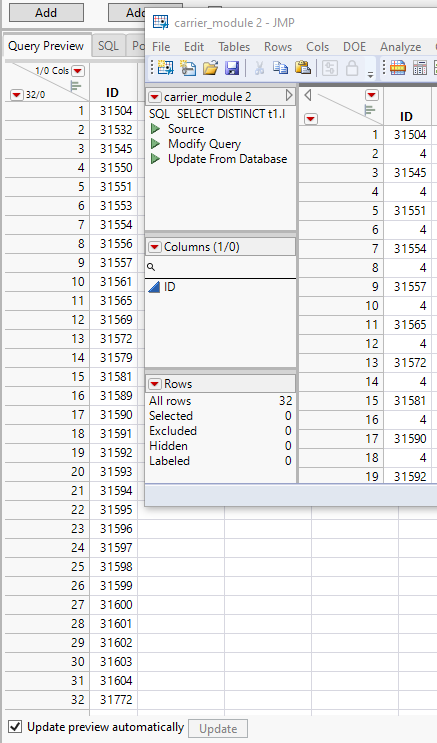Click the New Data Table toolbar icon
437x743 pixels.
[165, 68]
